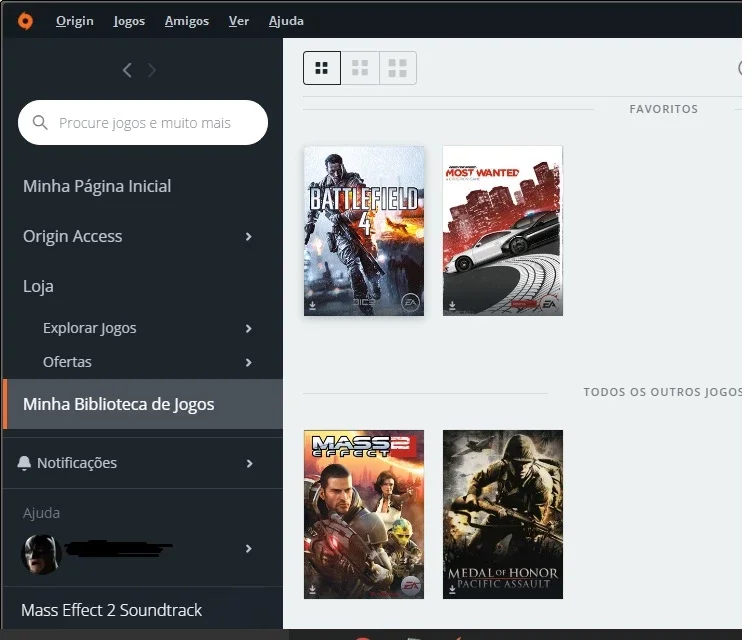754x640 pixels.
Task: Open the Loja section
Action: 38,286
